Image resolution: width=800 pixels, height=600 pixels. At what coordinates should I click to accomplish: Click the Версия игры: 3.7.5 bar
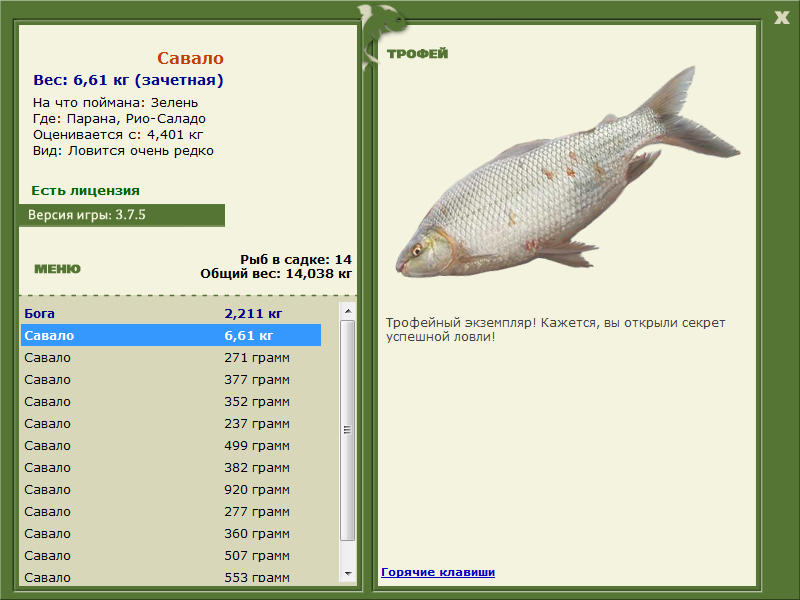pos(122,215)
